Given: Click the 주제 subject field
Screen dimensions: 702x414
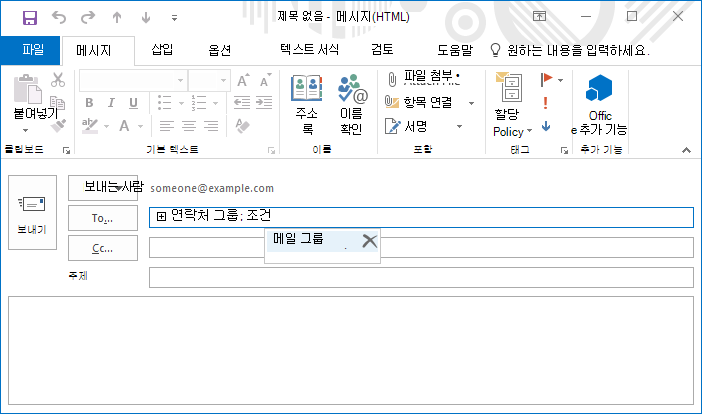Looking at the screenshot, I should pos(421,277).
